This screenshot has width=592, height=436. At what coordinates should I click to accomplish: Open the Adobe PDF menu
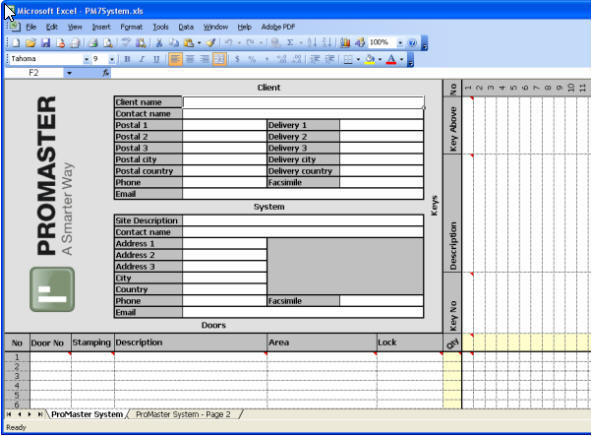click(278, 27)
